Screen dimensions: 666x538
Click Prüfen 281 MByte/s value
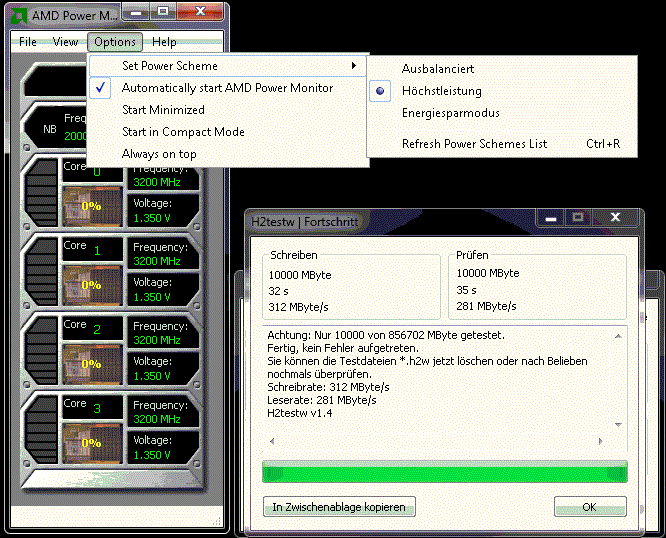(x=486, y=306)
